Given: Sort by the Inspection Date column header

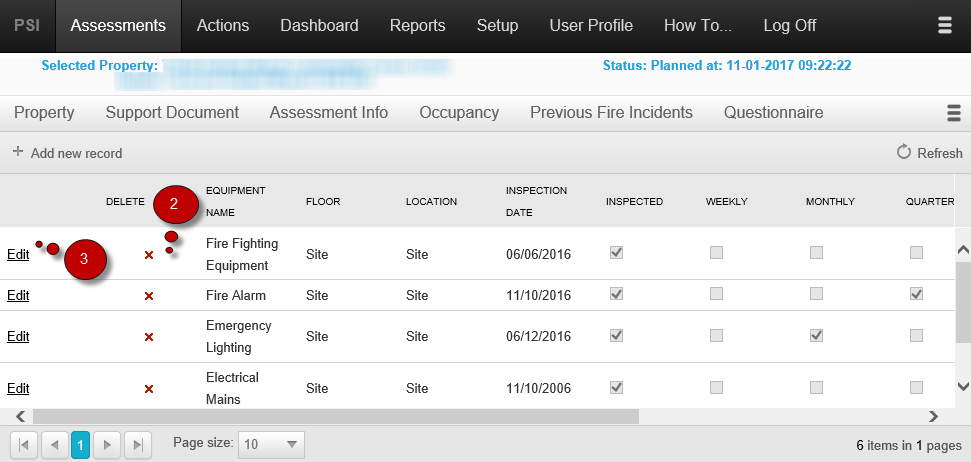Looking at the screenshot, I should point(536,201).
